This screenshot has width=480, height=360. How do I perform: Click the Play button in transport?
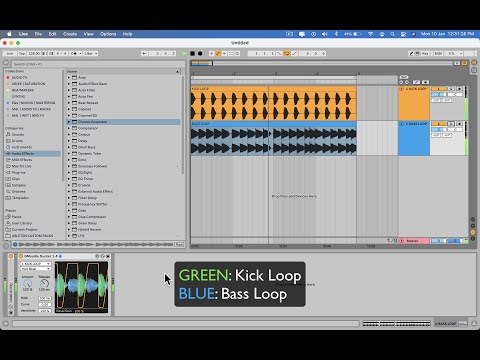point(184,53)
